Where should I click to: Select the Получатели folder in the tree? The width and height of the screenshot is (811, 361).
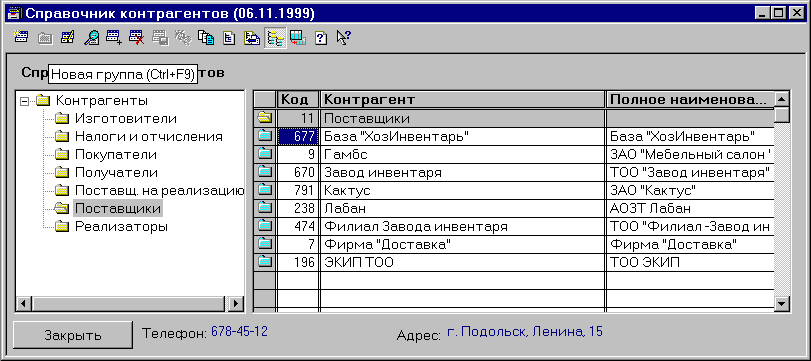coord(116,172)
